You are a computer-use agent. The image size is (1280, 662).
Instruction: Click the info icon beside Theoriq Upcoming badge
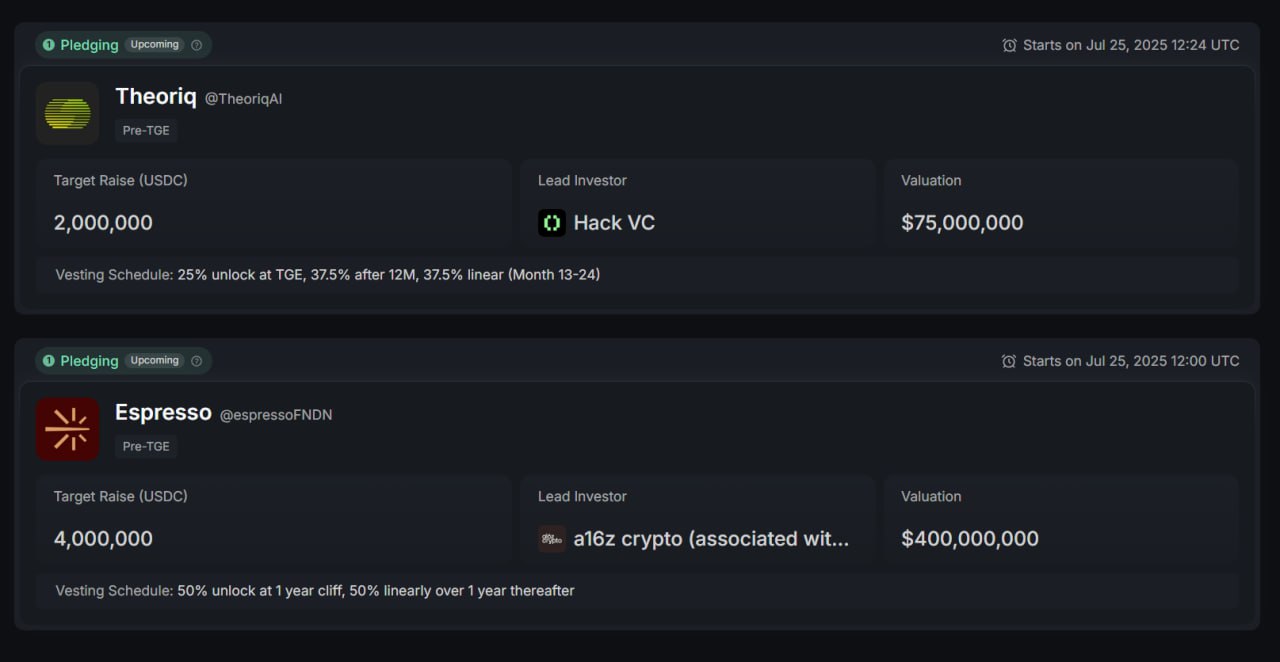click(196, 45)
